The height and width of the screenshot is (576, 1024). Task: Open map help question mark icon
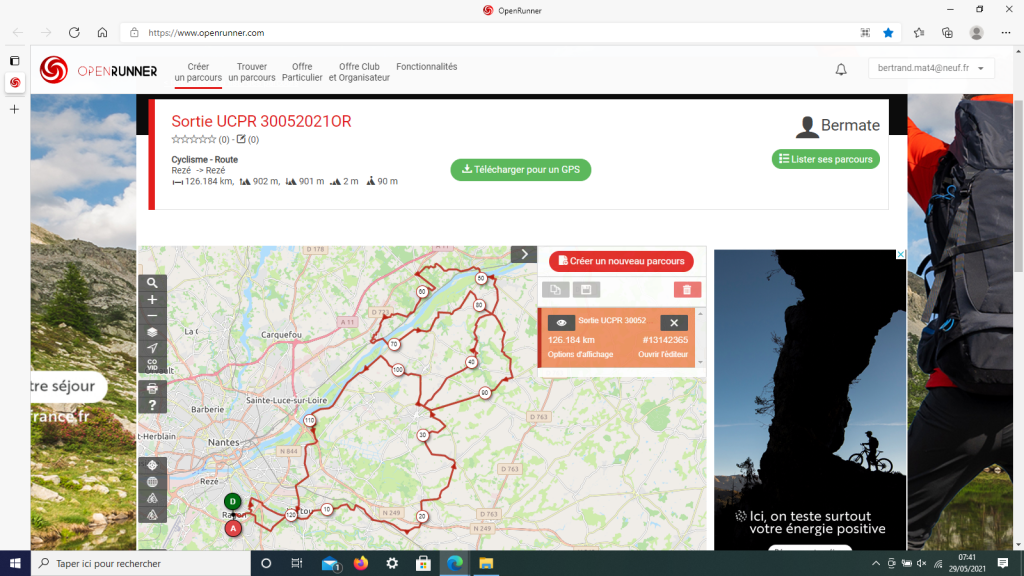[x=152, y=405]
